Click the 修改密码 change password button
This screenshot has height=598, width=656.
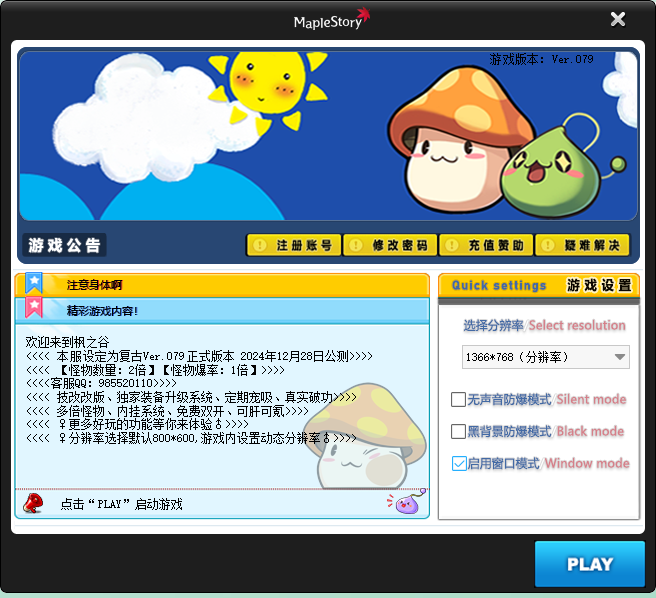click(x=390, y=245)
